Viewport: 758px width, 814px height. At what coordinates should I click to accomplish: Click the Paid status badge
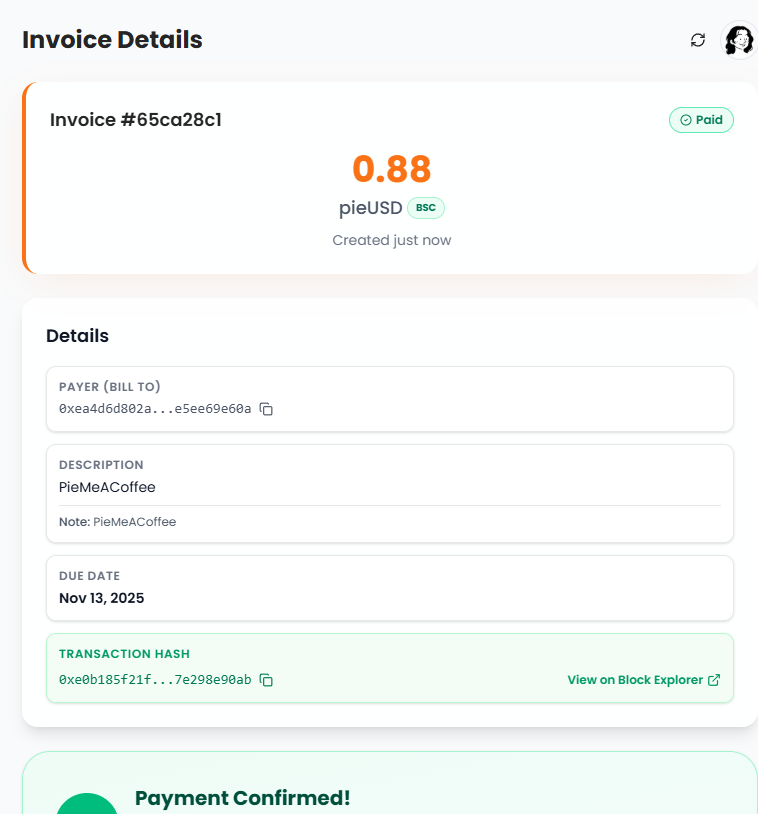pos(701,120)
